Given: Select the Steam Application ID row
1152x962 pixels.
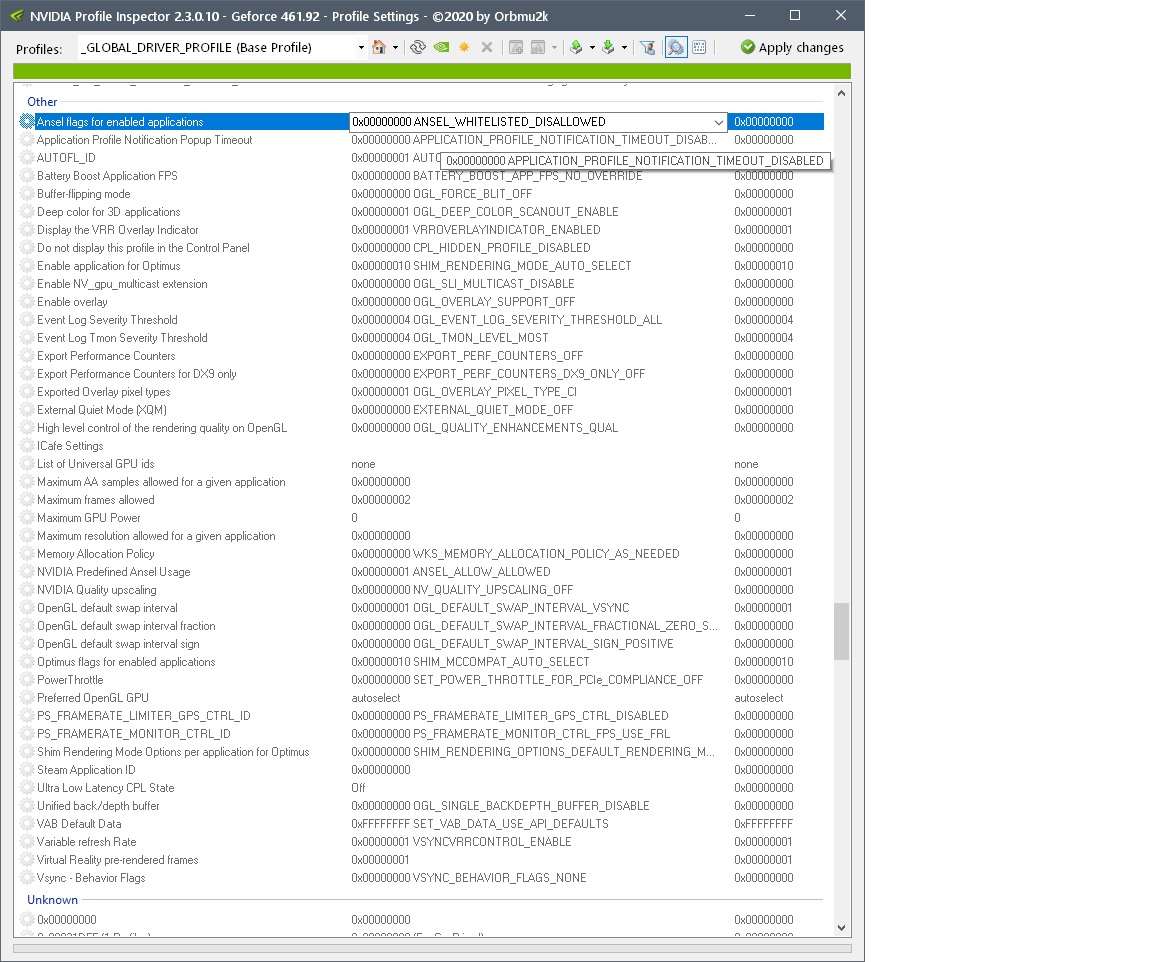Looking at the screenshot, I should point(421,770).
